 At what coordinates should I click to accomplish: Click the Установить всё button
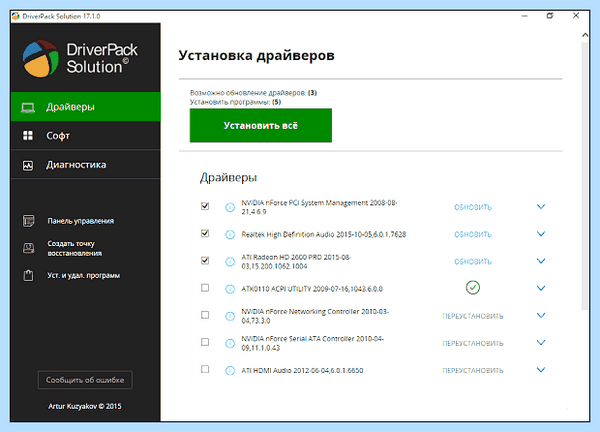point(261,126)
